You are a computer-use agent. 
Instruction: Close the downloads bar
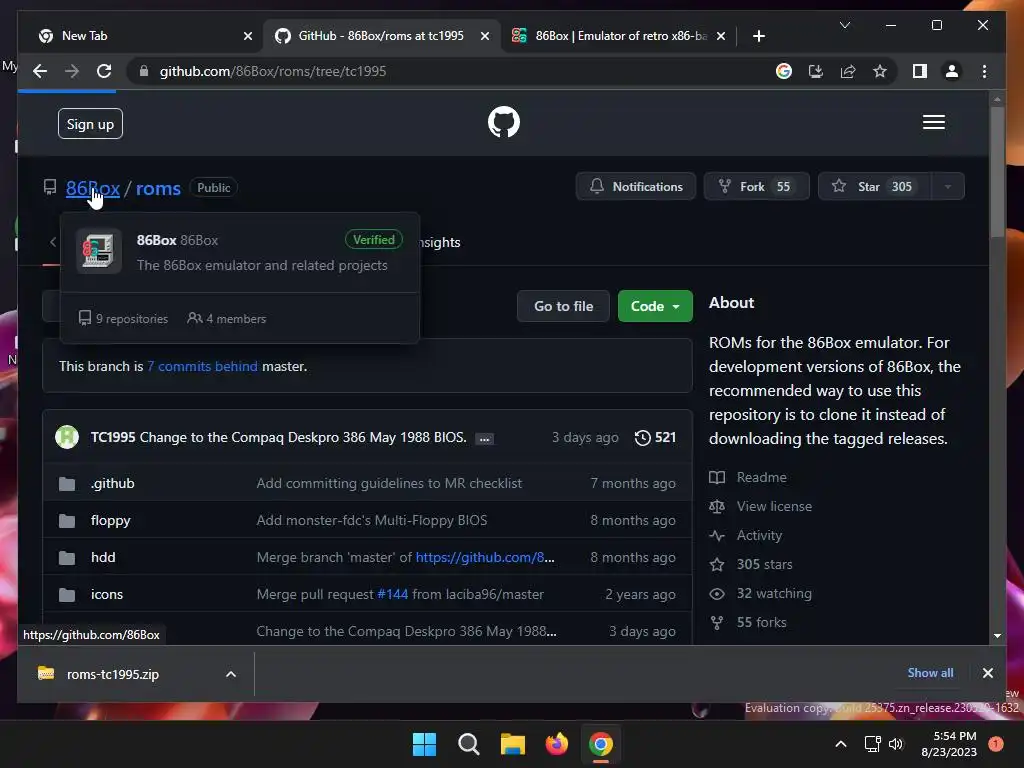(x=987, y=673)
